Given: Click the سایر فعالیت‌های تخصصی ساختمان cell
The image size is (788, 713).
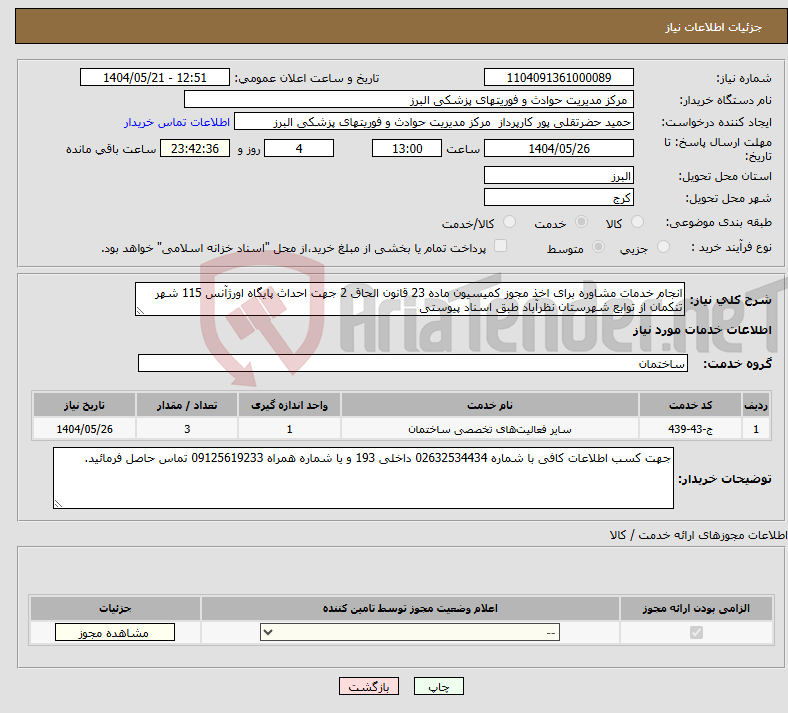Looking at the screenshot, I should click(x=490, y=429).
